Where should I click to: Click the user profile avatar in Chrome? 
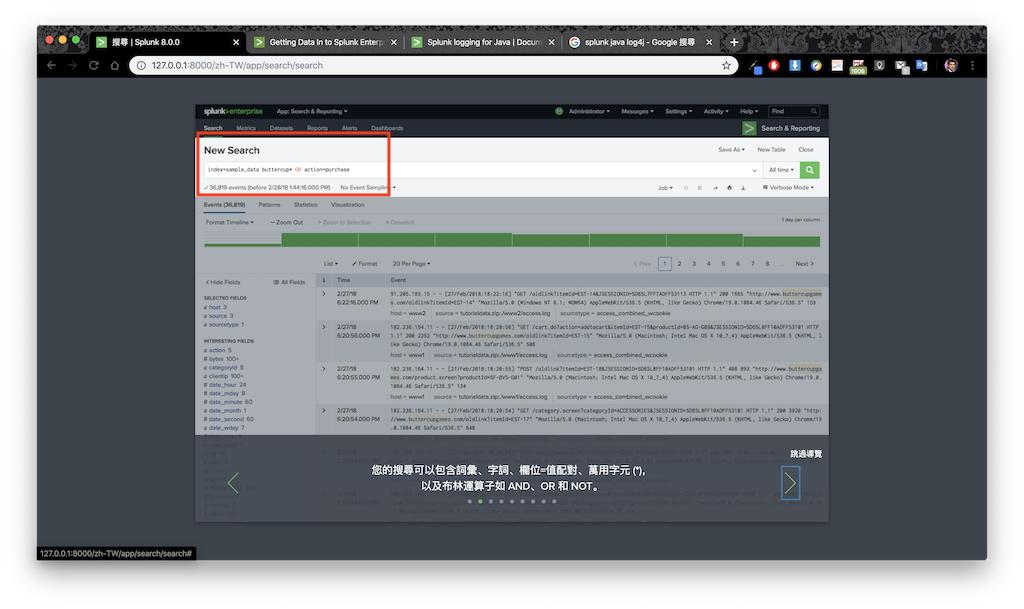(951, 65)
